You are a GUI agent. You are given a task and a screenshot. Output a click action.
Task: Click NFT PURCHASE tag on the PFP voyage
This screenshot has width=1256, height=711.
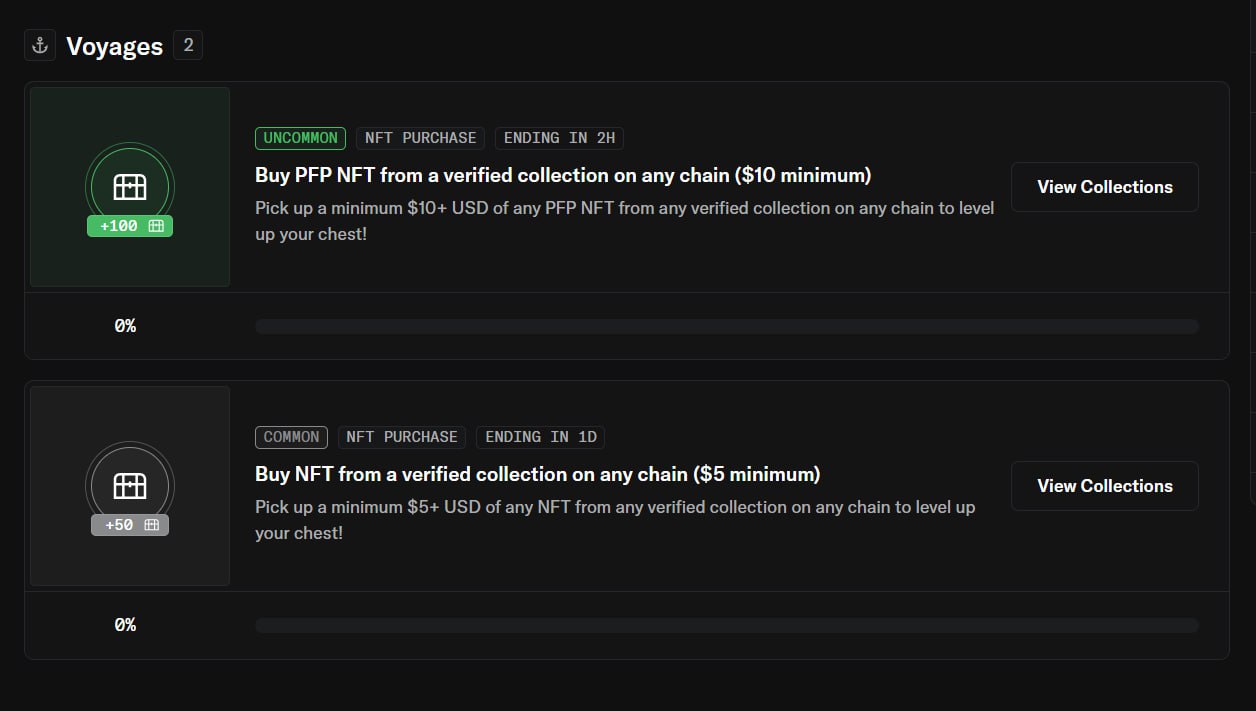point(420,138)
